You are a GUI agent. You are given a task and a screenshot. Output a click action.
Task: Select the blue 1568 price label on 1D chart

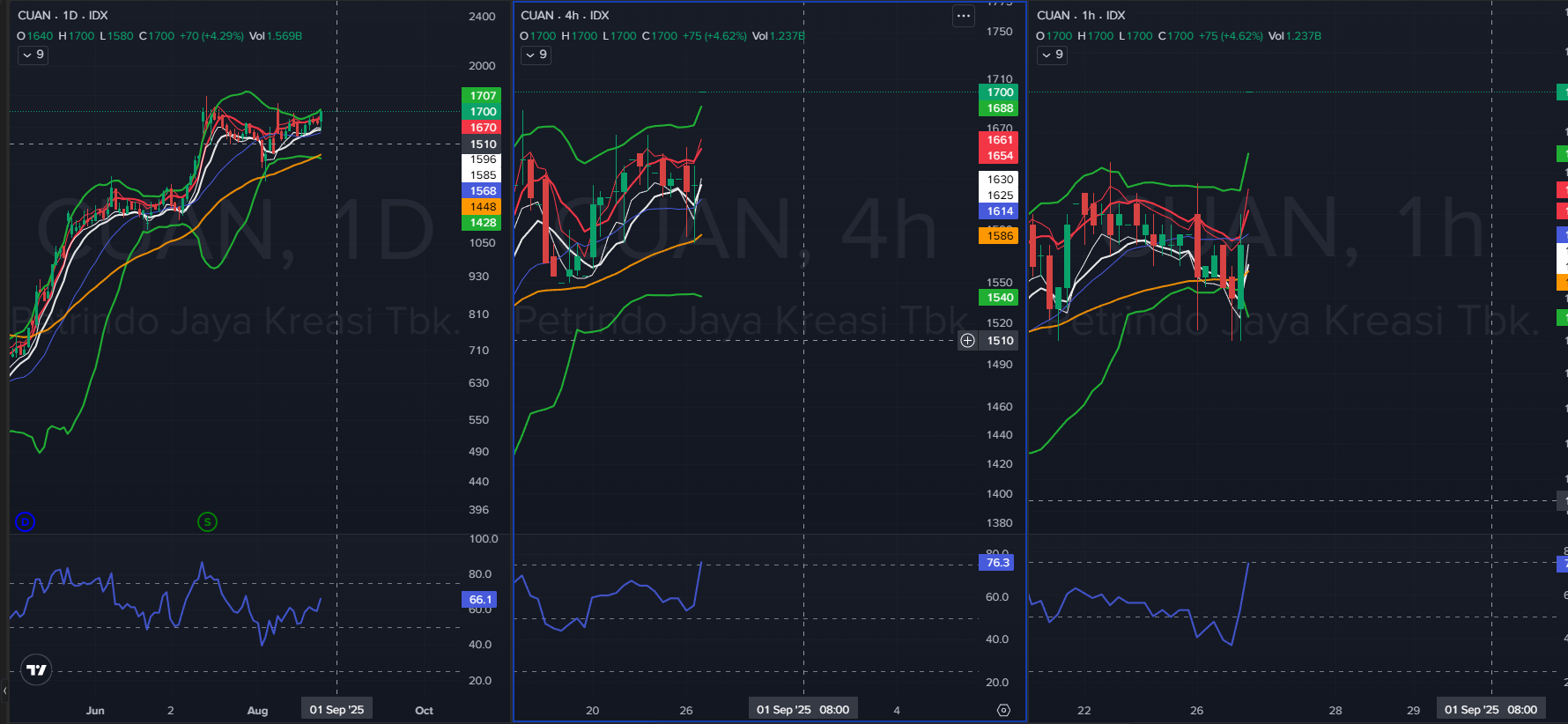(x=482, y=190)
